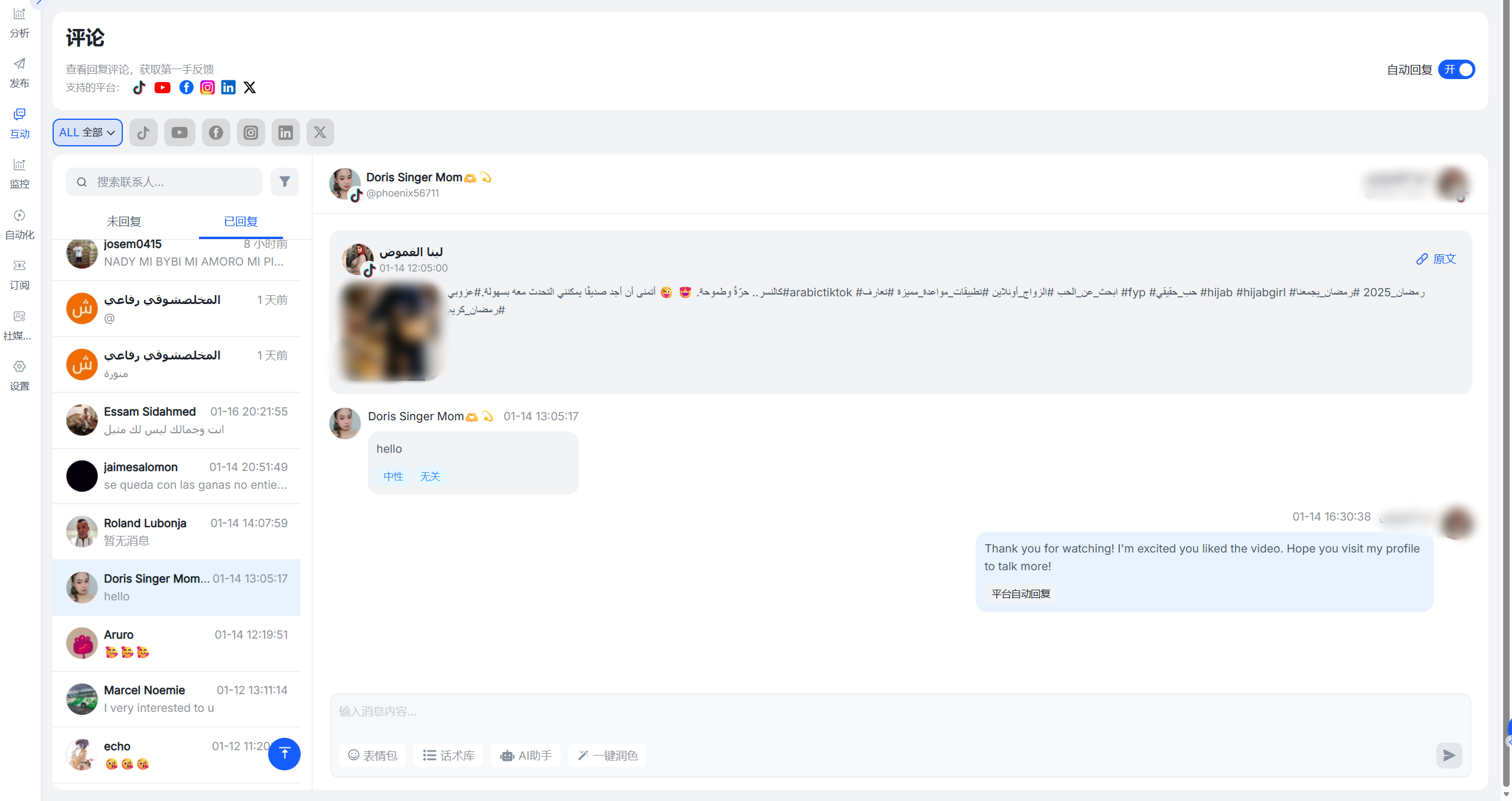Filter comments by LinkedIn platform

(286, 132)
